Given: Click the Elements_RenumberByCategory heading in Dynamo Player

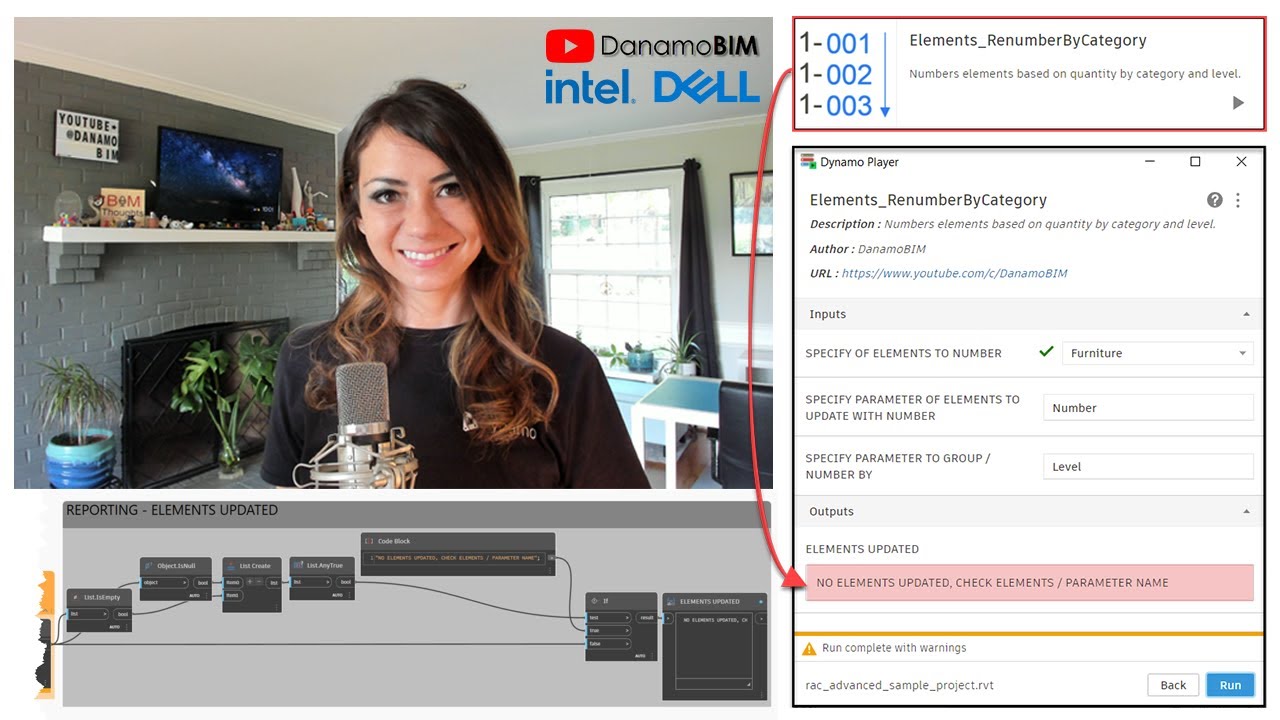Looking at the screenshot, I should click(x=928, y=200).
